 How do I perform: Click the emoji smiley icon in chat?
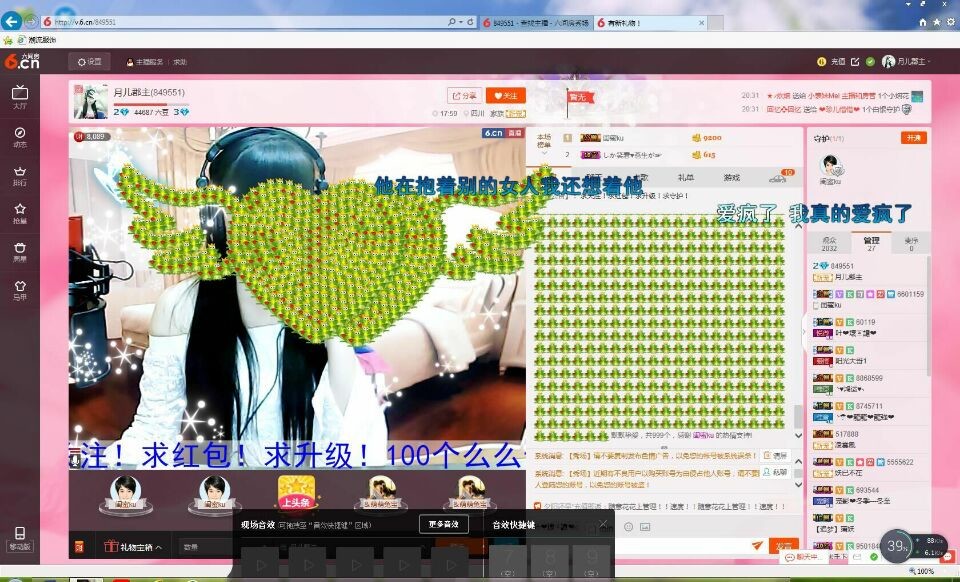tap(629, 526)
